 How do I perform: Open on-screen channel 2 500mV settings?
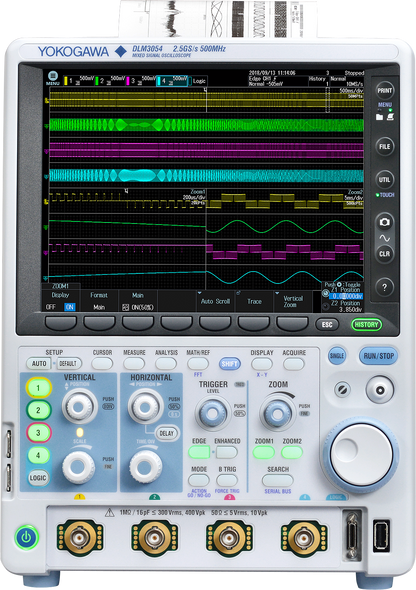(109, 81)
